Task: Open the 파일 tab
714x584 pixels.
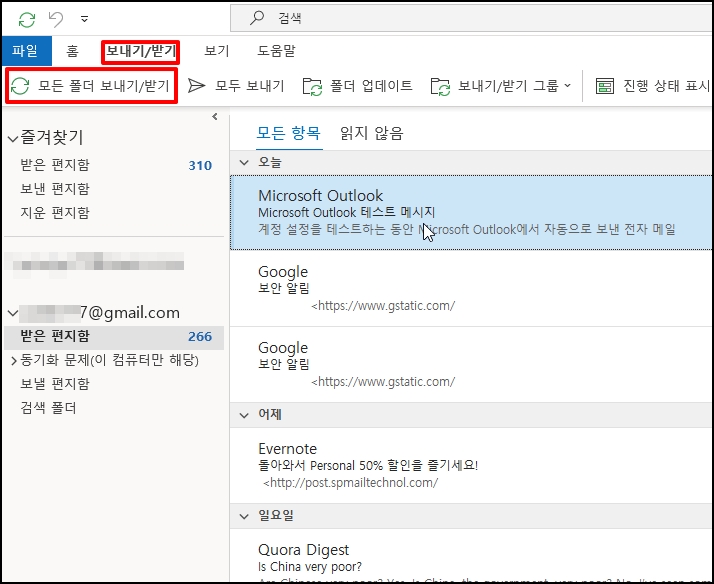Action: click(27, 51)
